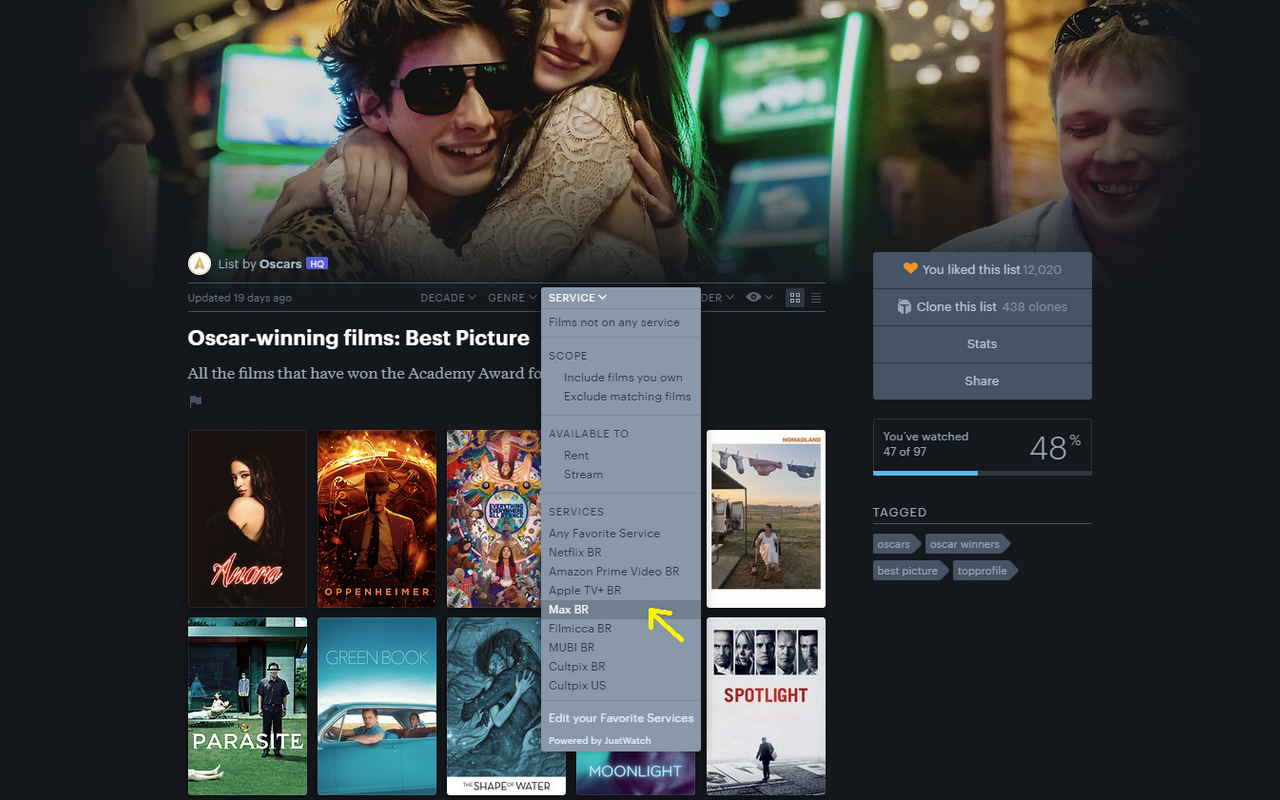Open the Parasite film poster
Viewport: 1280px width, 800px height.
click(247, 706)
